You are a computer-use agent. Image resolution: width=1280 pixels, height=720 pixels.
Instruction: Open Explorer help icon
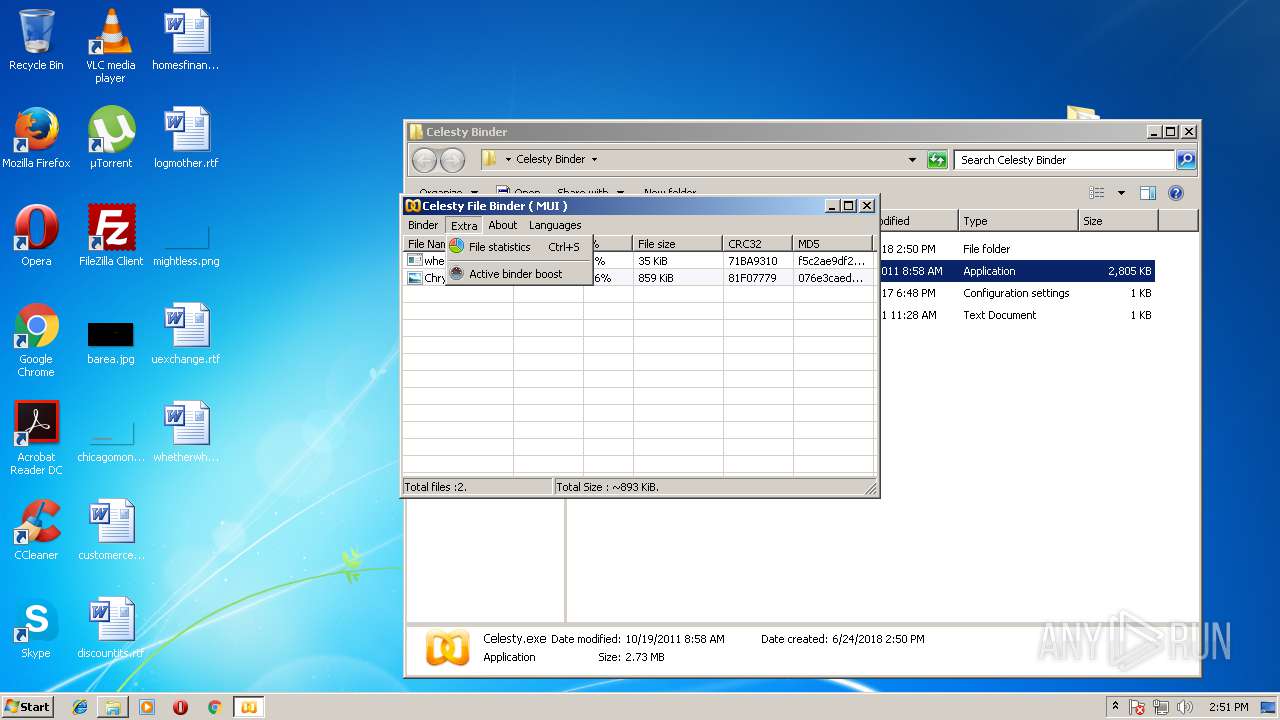click(x=1176, y=193)
